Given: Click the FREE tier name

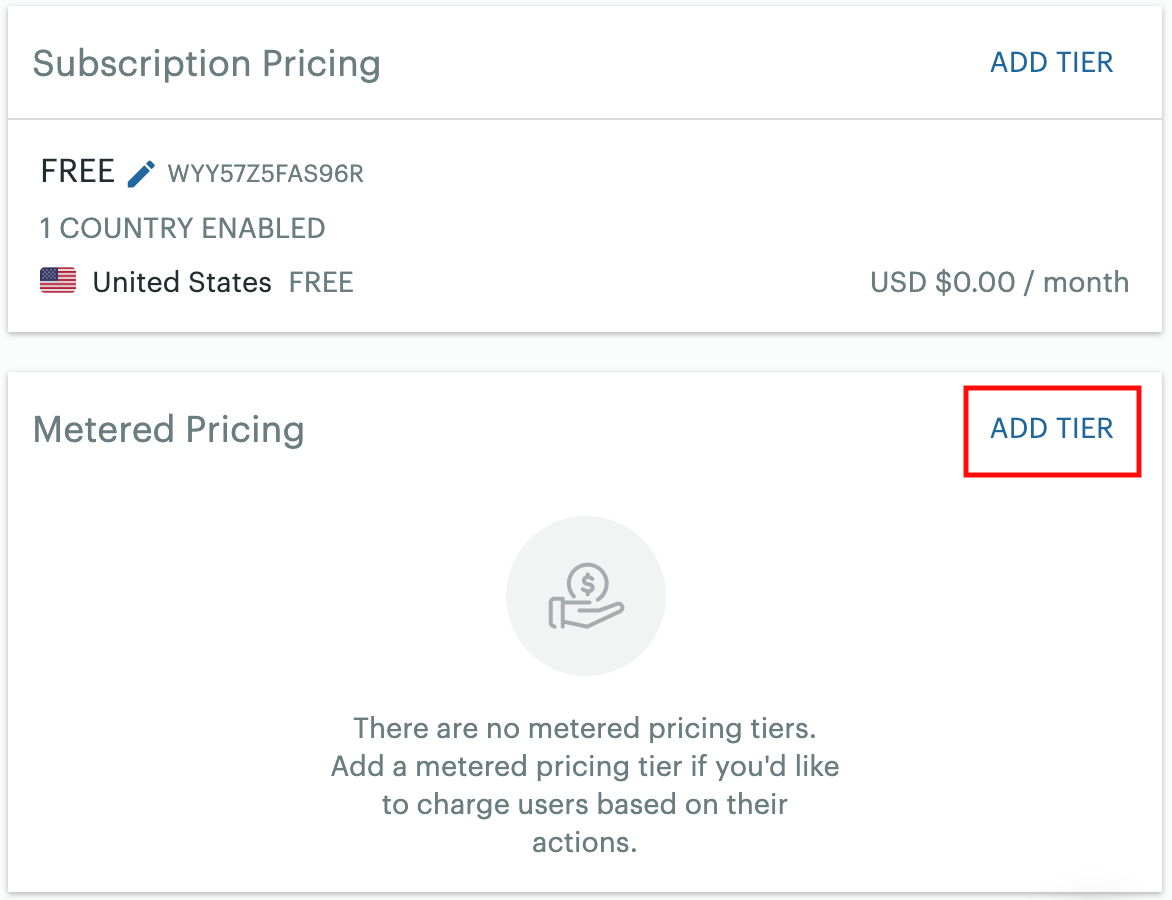Looking at the screenshot, I should click(x=78, y=172).
